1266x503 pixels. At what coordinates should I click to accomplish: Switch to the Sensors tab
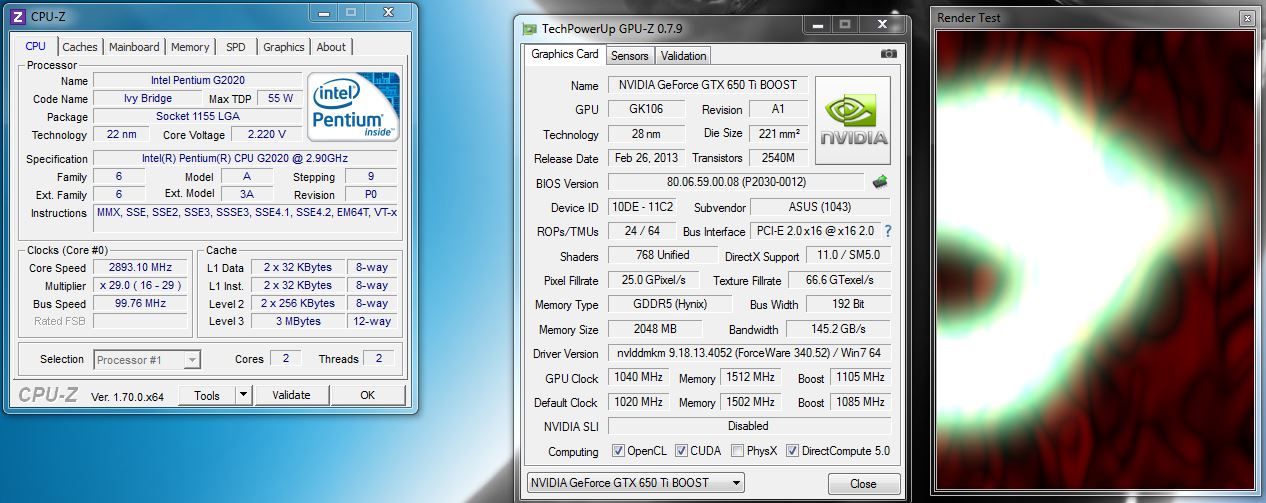coord(629,56)
